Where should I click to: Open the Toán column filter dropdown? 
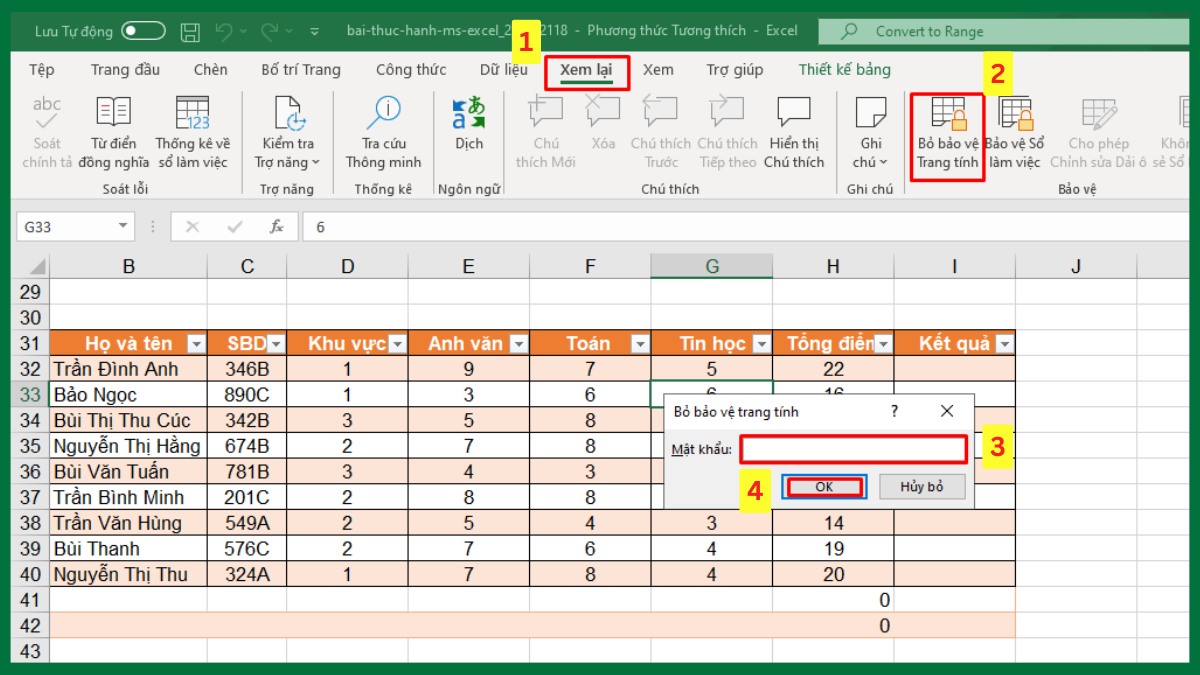coord(639,344)
